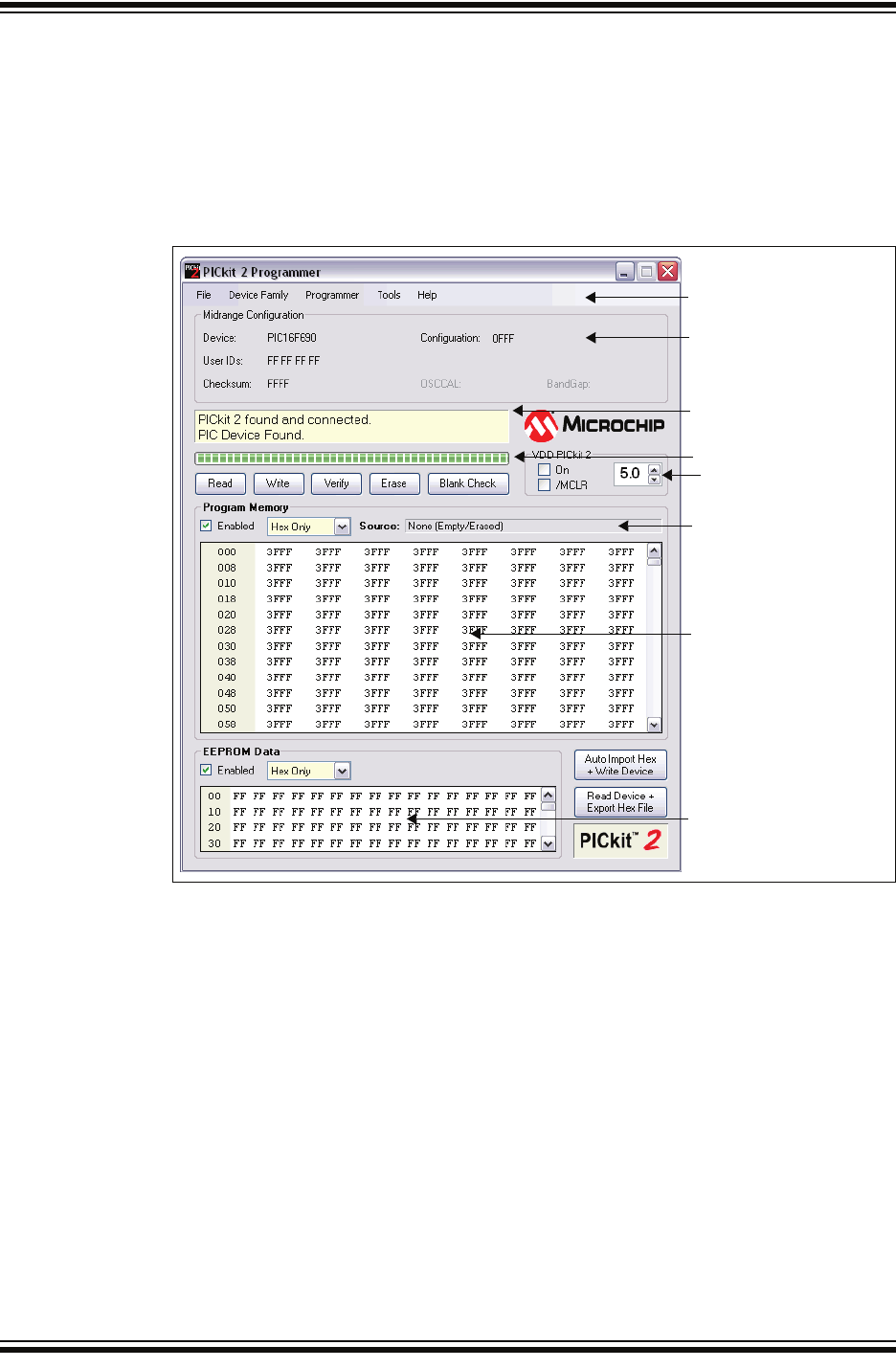The image size is (896, 1368).
Task: Click the Verify button
Action: (337, 483)
